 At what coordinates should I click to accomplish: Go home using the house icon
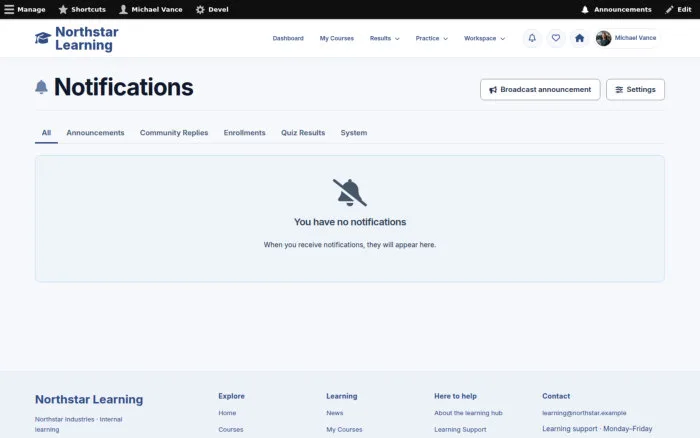click(579, 38)
